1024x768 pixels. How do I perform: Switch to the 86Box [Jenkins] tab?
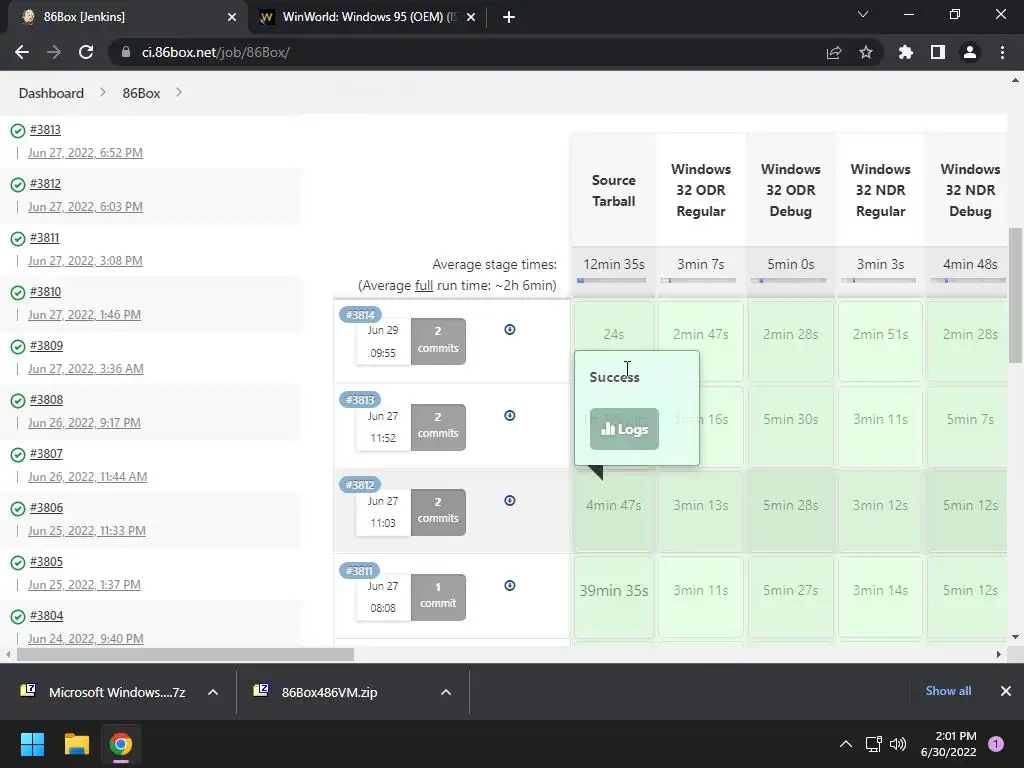127,17
